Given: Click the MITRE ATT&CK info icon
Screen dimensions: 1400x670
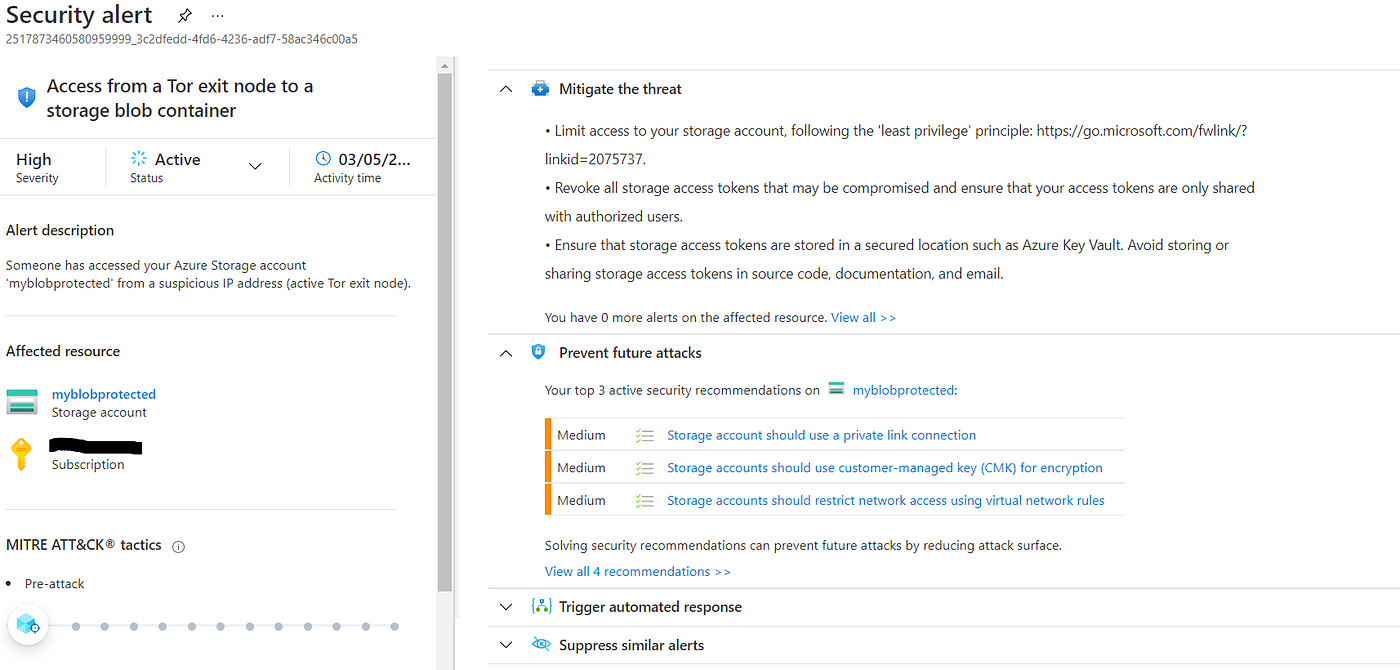Looking at the screenshot, I should [178, 546].
